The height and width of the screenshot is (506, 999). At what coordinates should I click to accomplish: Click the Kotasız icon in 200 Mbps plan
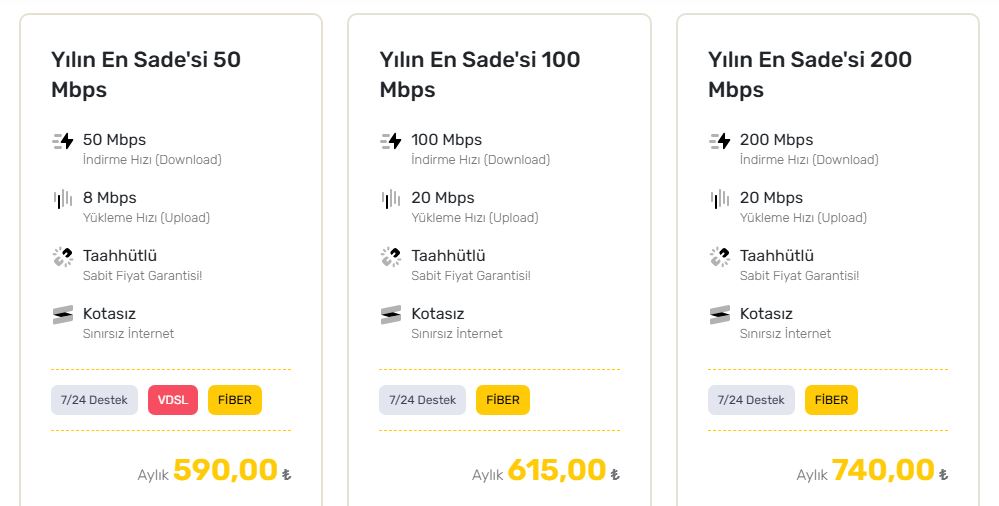720,315
